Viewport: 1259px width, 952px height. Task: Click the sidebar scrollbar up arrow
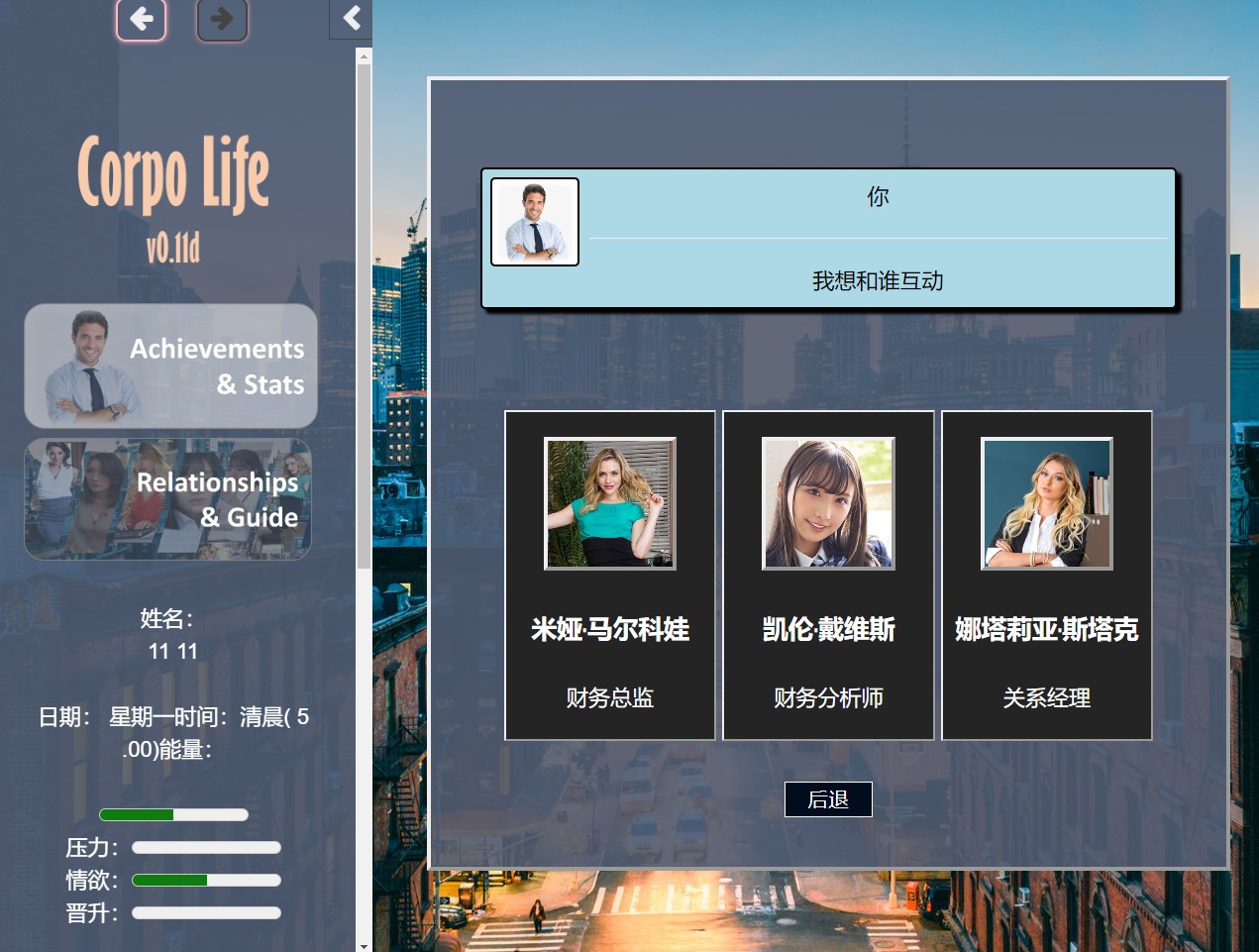click(x=364, y=56)
